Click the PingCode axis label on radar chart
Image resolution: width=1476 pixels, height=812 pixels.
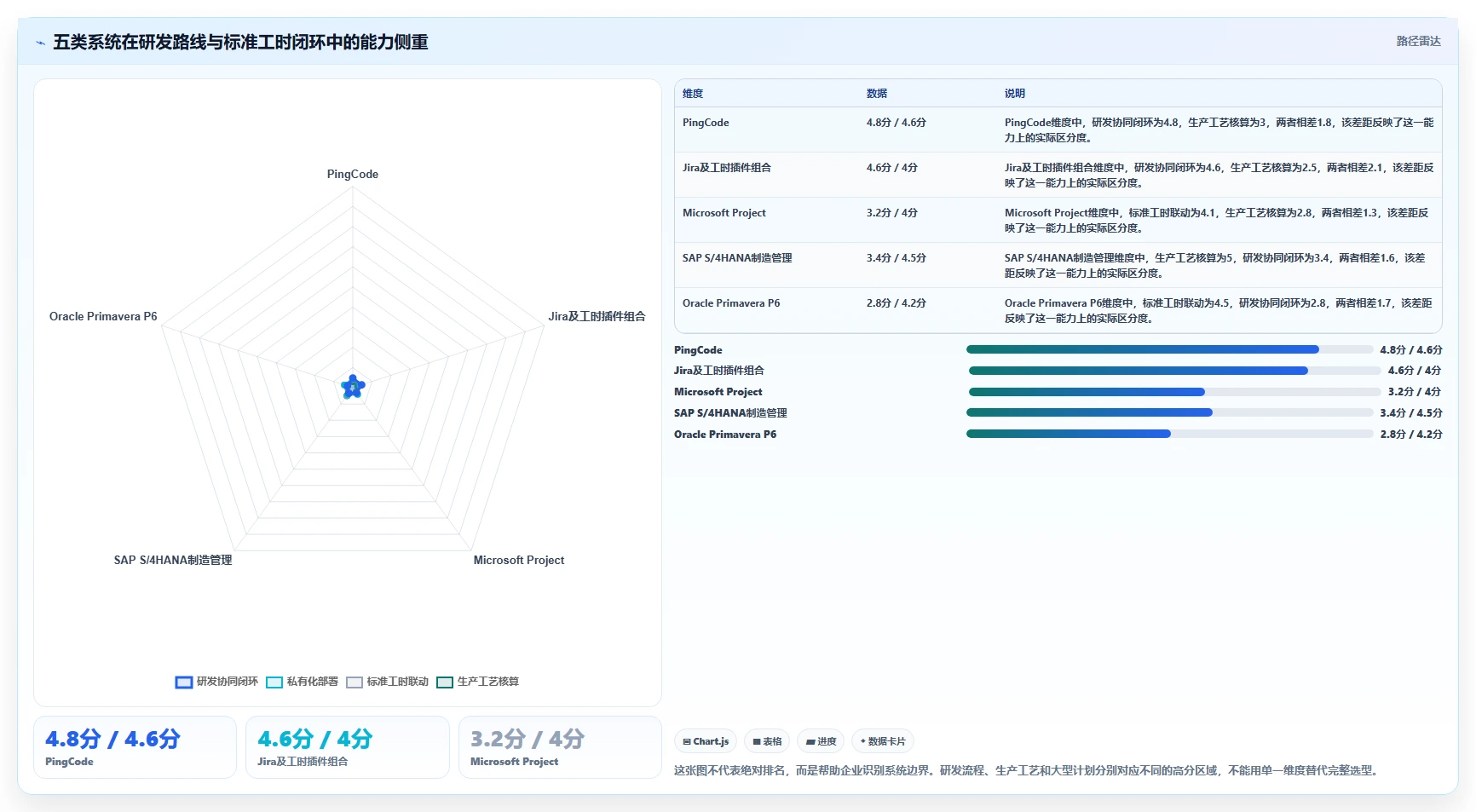point(353,174)
